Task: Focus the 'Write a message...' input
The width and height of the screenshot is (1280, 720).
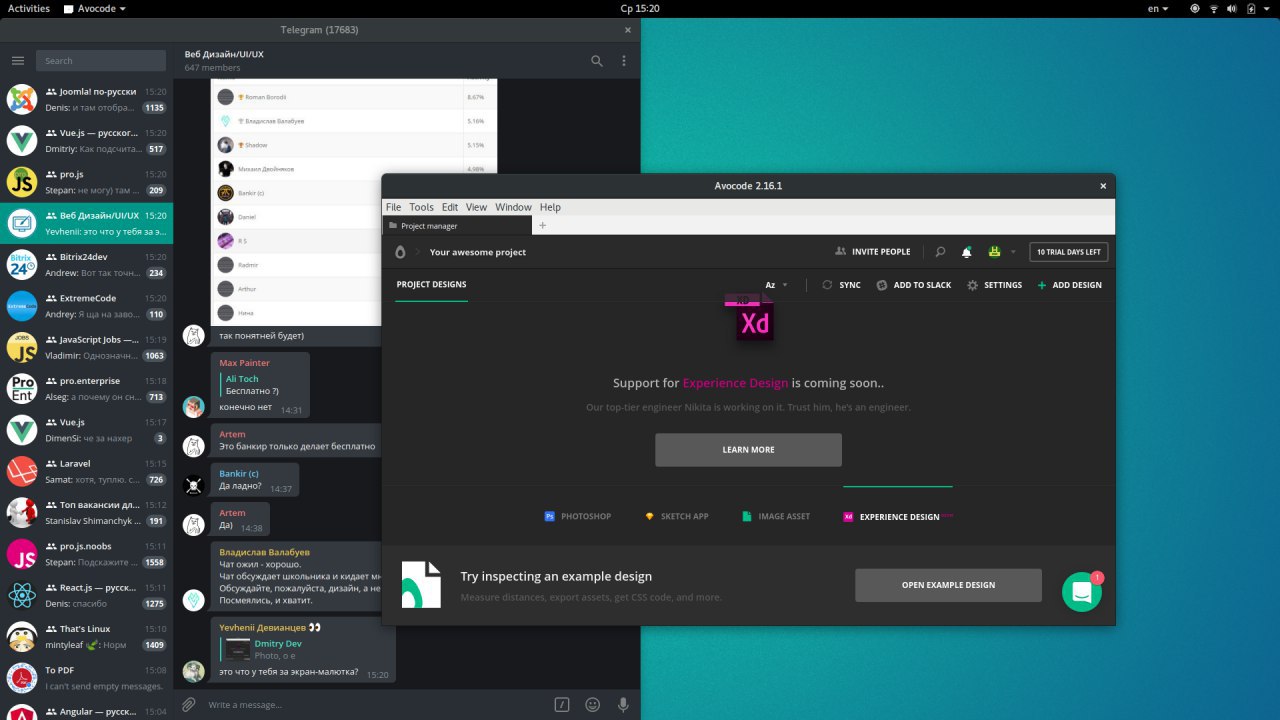Action: (x=375, y=704)
